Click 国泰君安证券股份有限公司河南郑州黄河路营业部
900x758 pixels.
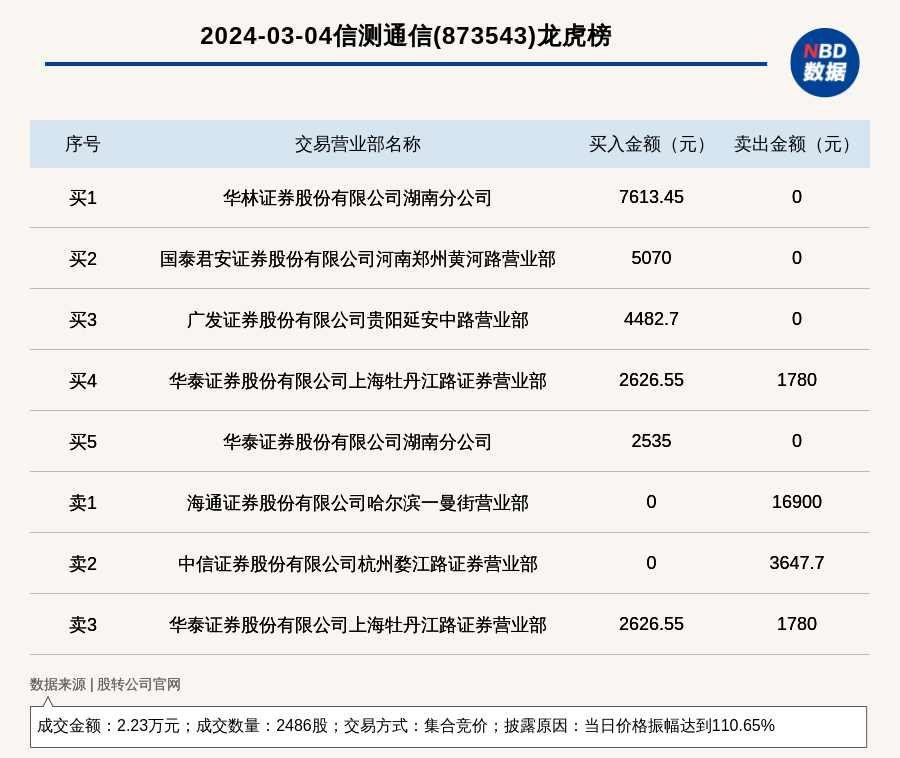358,259
